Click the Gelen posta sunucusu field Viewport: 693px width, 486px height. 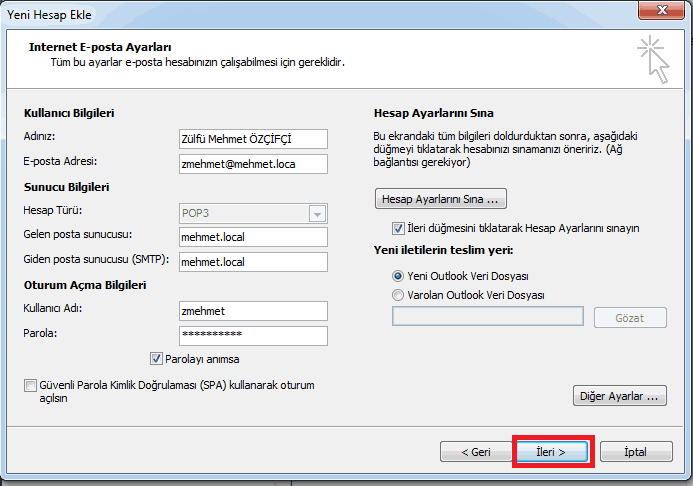tap(252, 237)
